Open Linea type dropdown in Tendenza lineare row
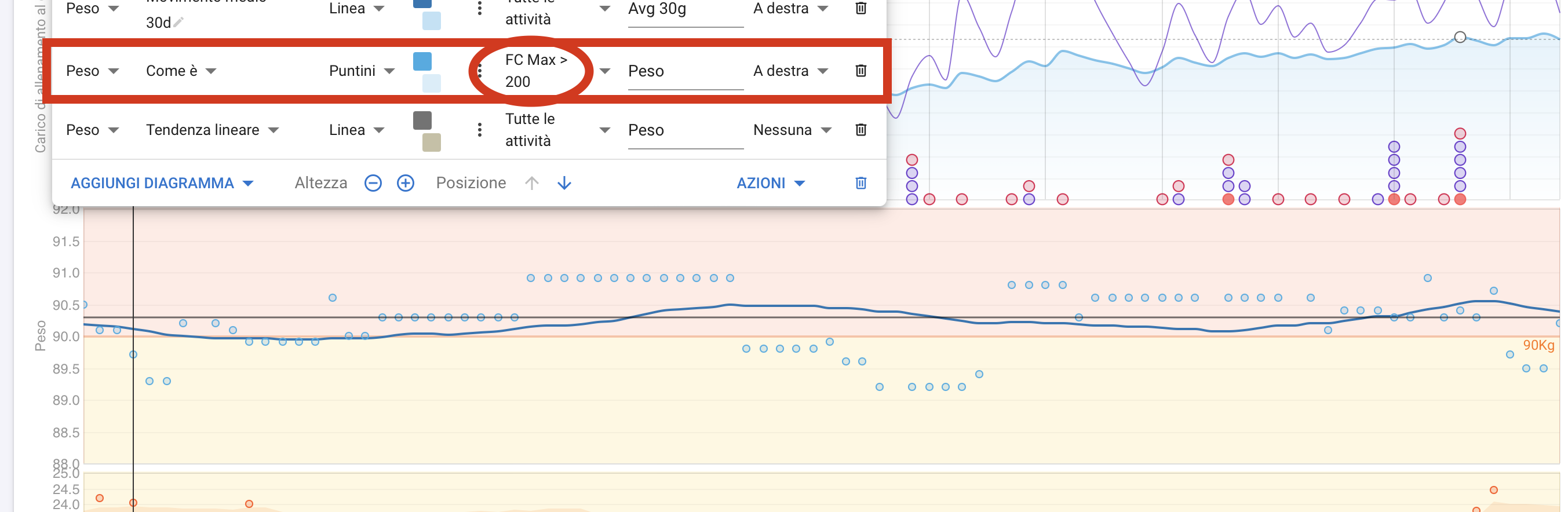Screen dimensions: 1568x512 (x=357, y=130)
